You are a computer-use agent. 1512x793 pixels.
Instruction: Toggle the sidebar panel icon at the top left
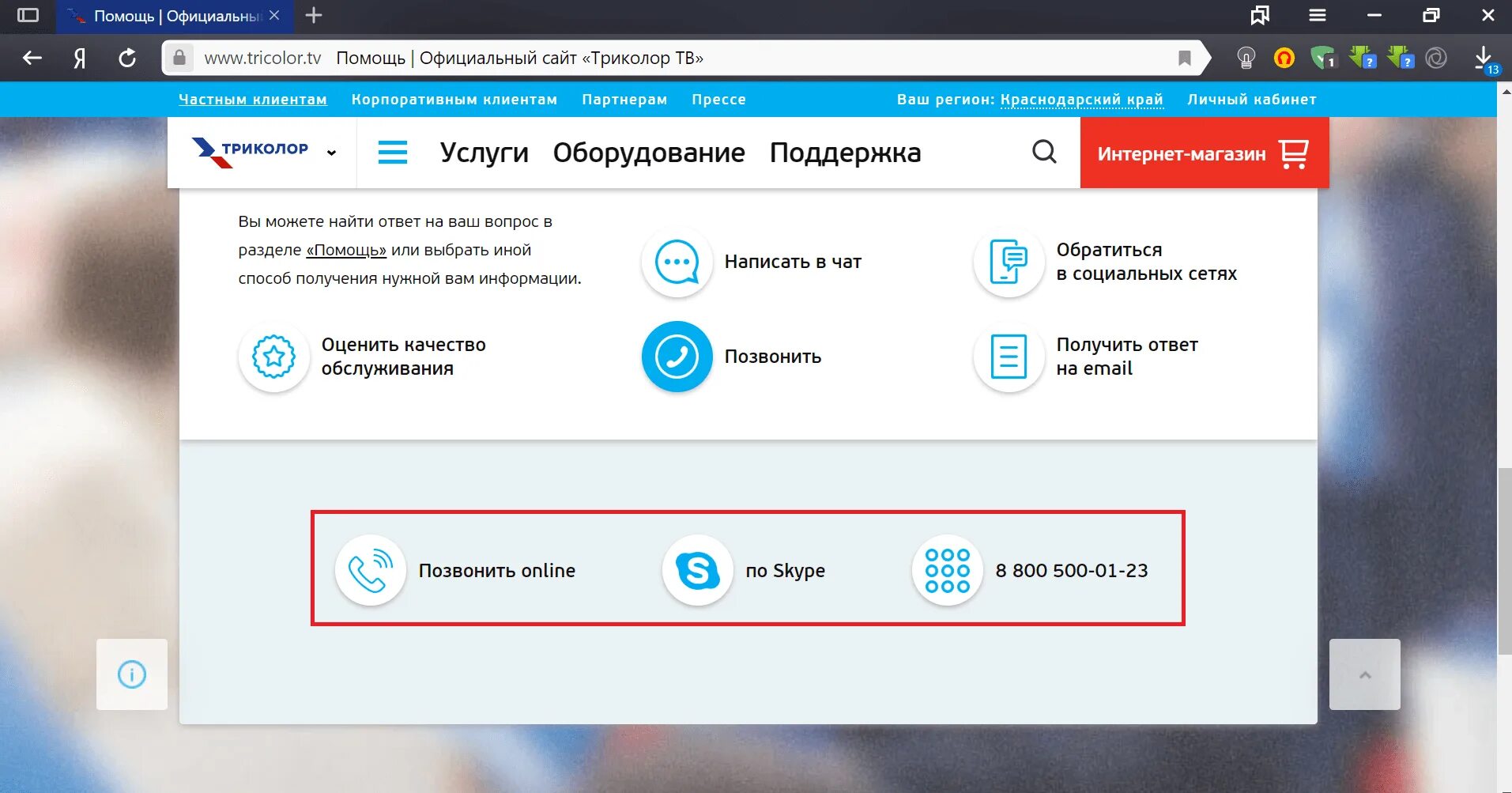coord(28,15)
